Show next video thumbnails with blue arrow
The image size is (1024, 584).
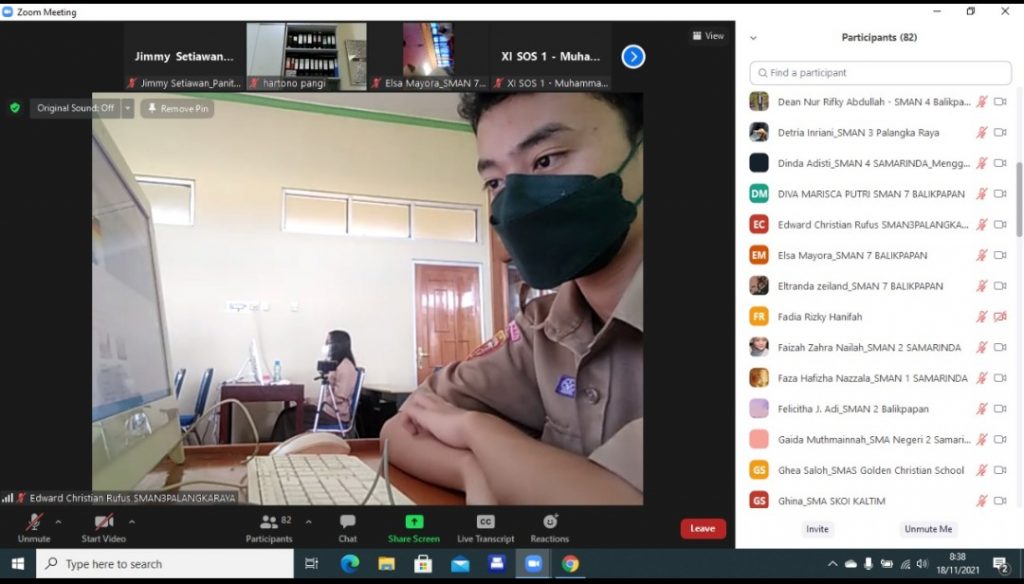pyautogui.click(x=633, y=57)
